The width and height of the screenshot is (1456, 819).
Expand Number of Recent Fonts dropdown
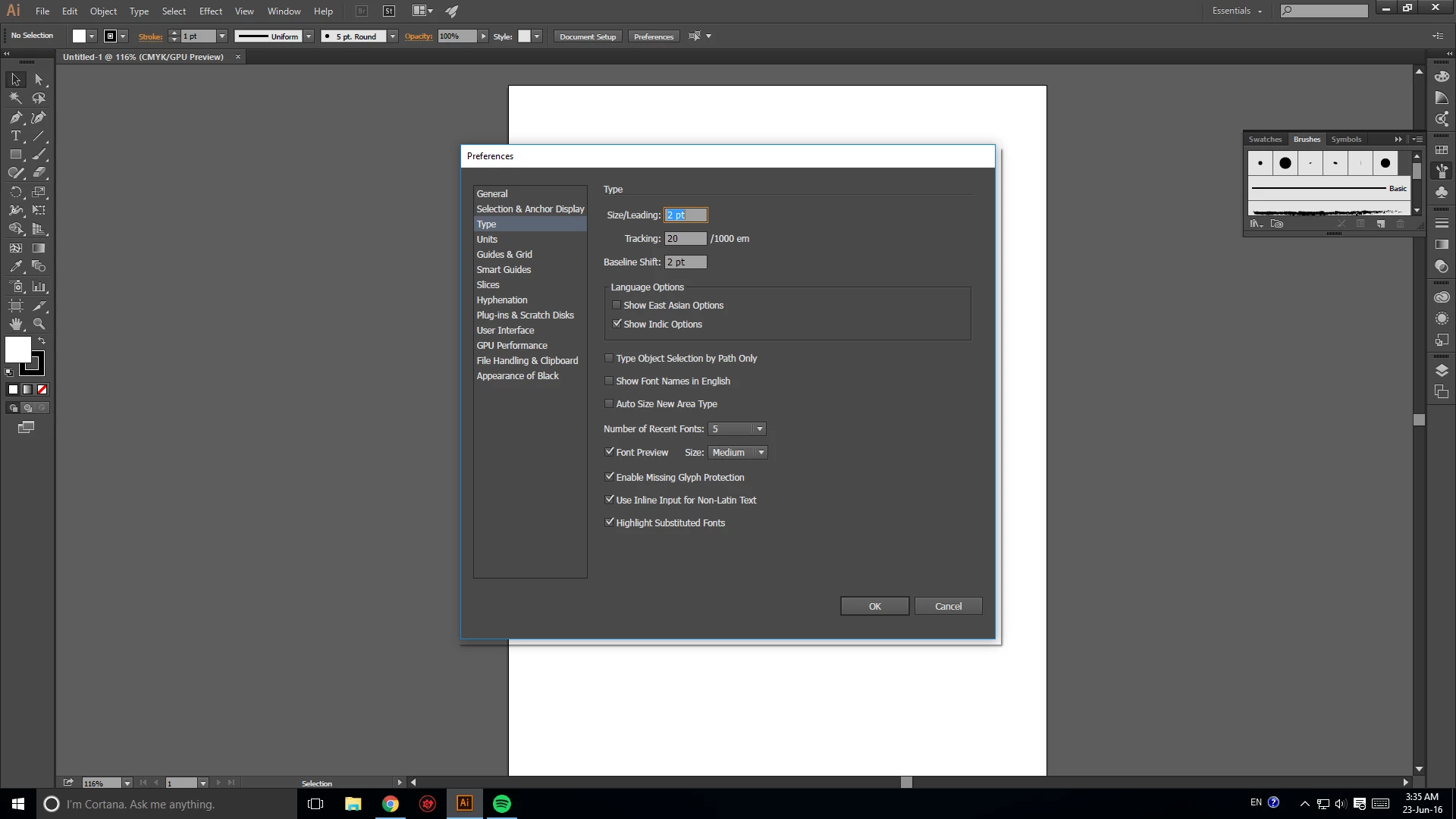coord(759,429)
